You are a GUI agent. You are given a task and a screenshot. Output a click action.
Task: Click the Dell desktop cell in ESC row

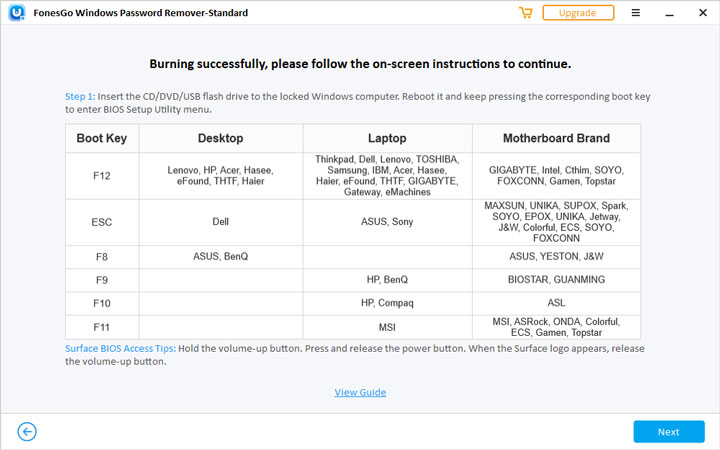point(220,222)
